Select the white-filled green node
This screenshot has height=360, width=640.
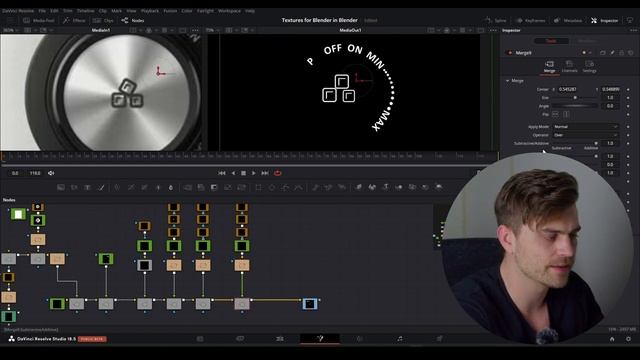click(x=18, y=214)
